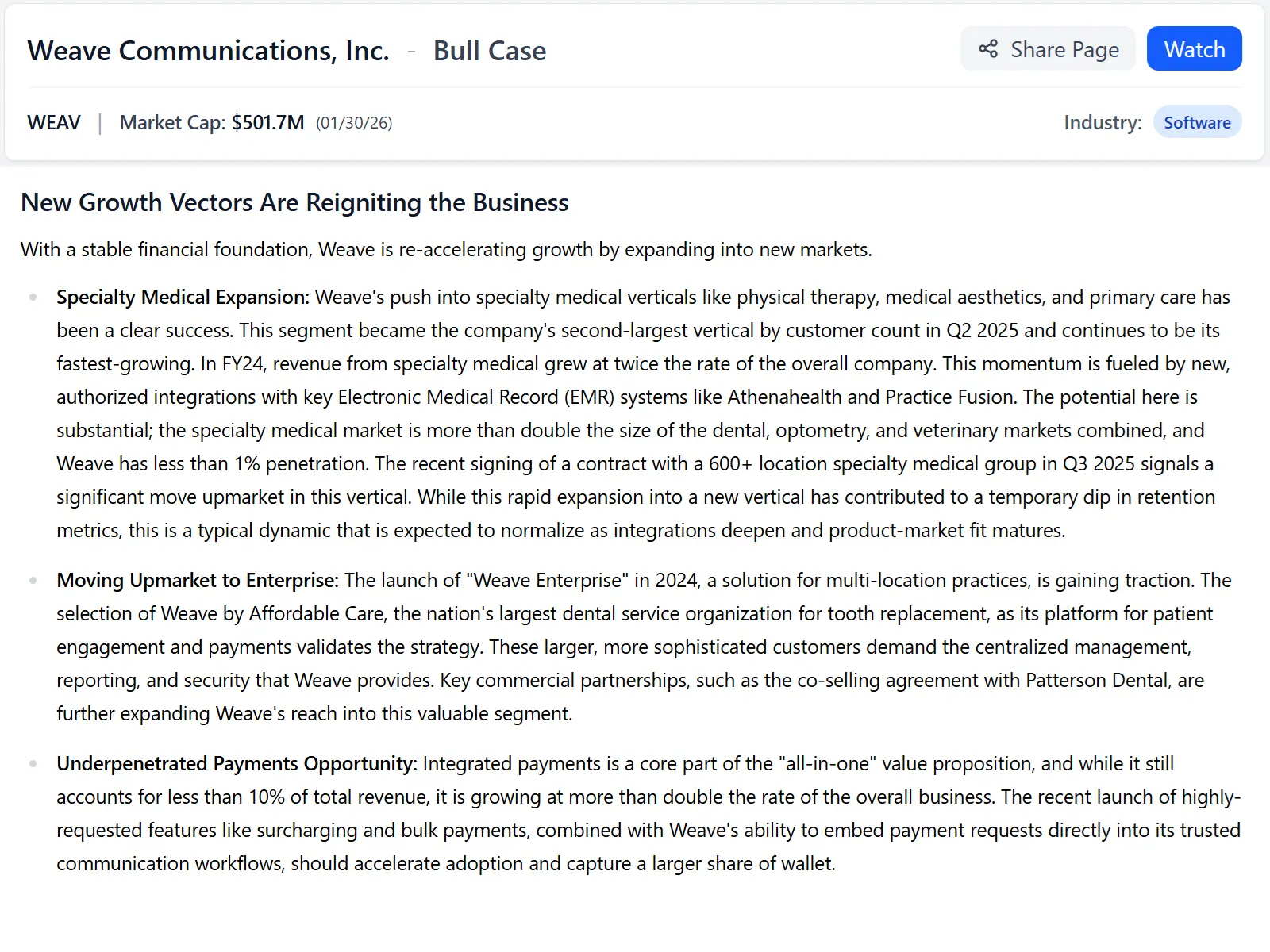Viewport: 1270px width, 952px height.
Task: Click the bullet dot beside Underpenetrated Payments
Action: [33, 764]
